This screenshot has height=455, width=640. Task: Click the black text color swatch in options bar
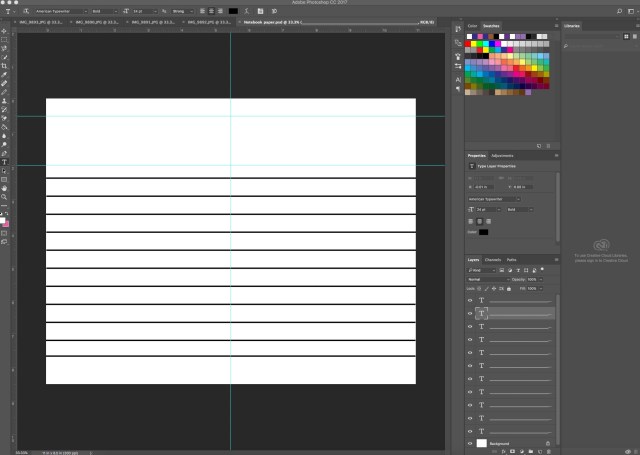[233, 11]
